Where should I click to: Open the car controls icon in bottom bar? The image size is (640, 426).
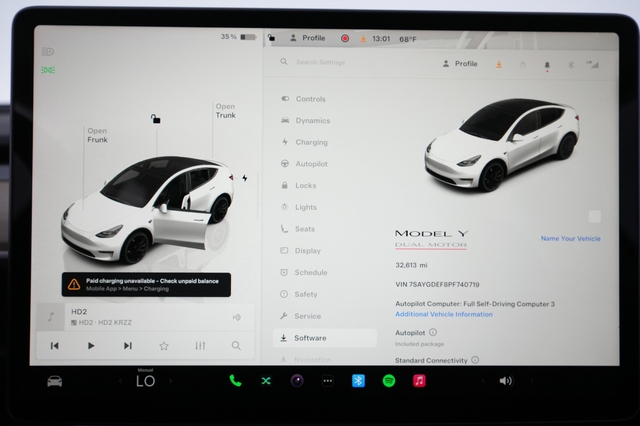pos(55,381)
